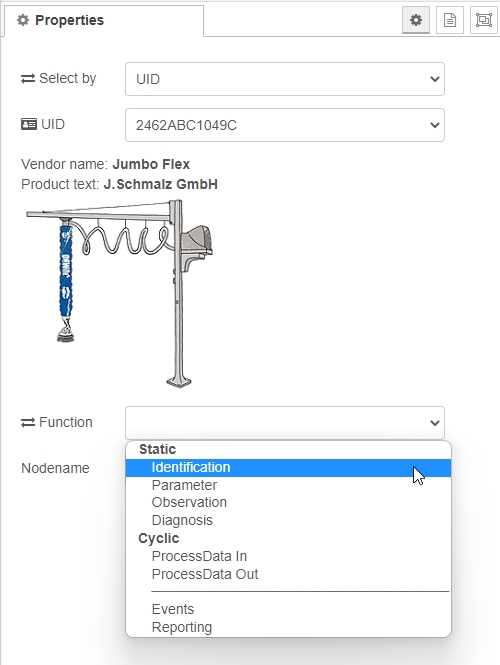Screen dimensions: 500x665
Task: Open the Select by UID dropdown
Action: 285,79
